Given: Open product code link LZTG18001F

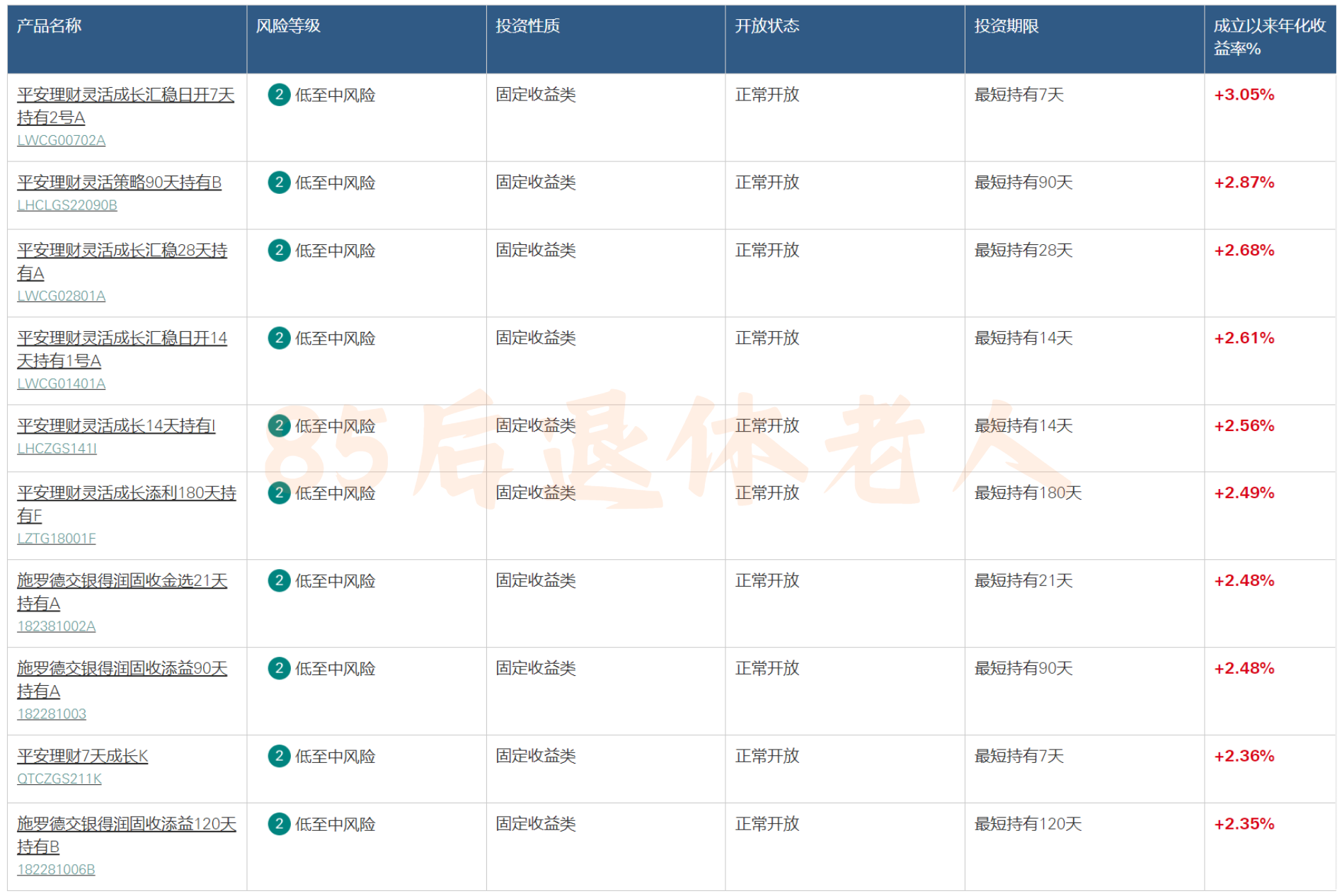Looking at the screenshot, I should click(56, 539).
